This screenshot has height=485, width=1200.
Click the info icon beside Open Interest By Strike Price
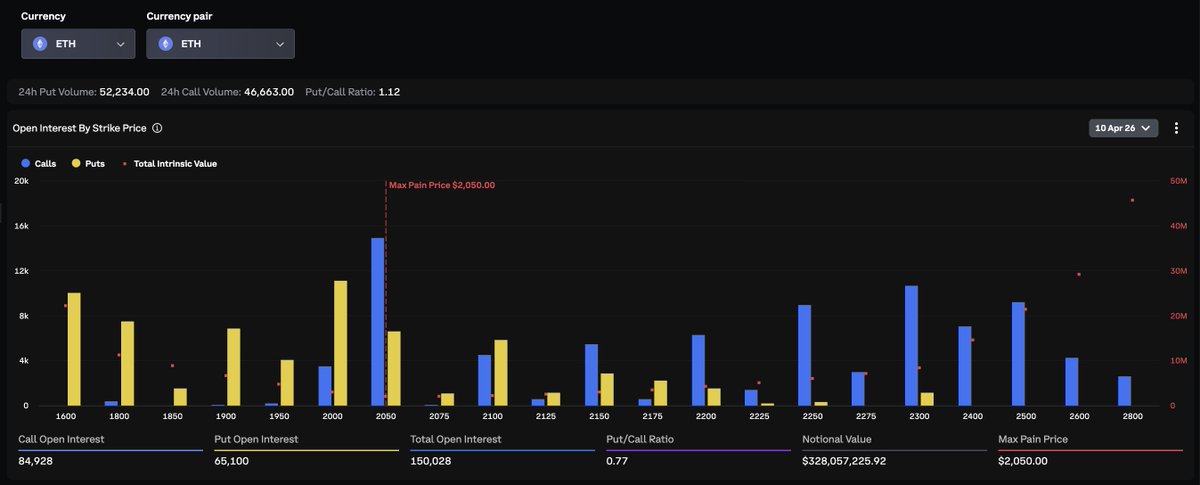click(x=157, y=128)
